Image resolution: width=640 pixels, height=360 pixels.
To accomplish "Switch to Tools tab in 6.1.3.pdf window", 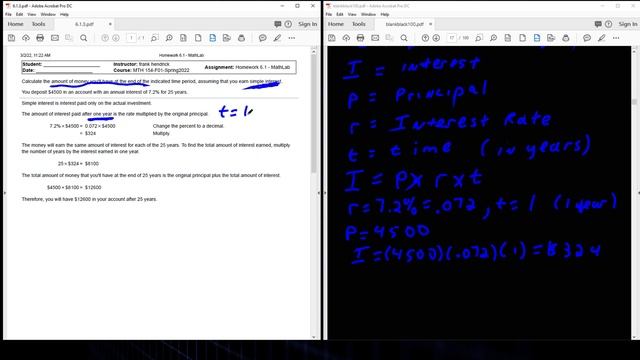I will pos(38,24).
